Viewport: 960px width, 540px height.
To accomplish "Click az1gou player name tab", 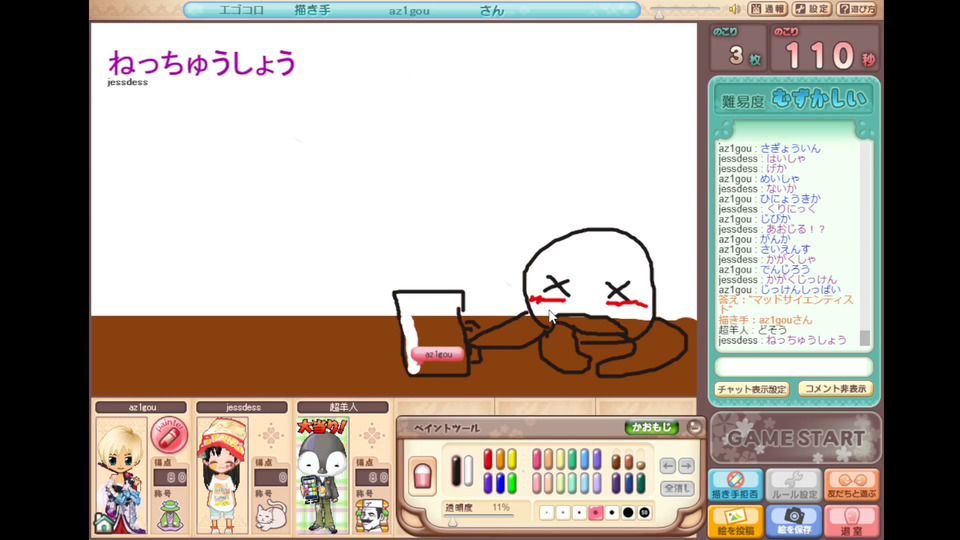I will (x=141, y=407).
